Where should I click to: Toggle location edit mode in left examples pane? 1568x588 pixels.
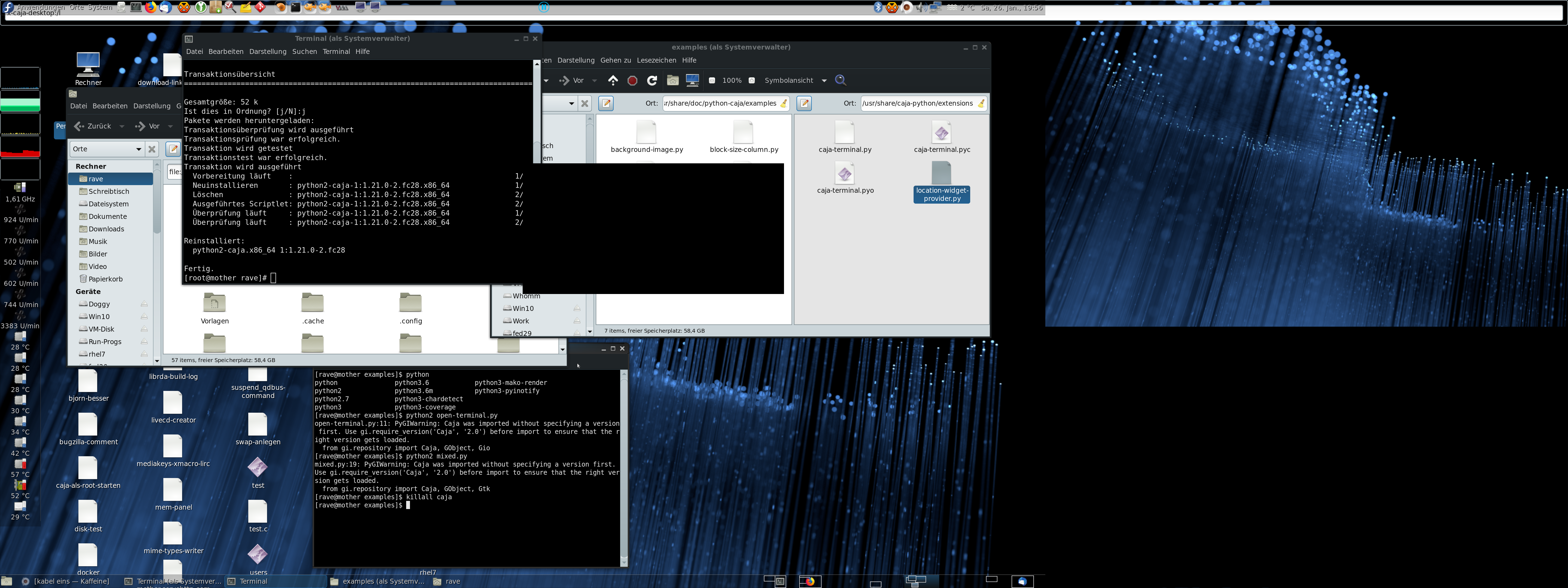pyautogui.click(x=606, y=103)
